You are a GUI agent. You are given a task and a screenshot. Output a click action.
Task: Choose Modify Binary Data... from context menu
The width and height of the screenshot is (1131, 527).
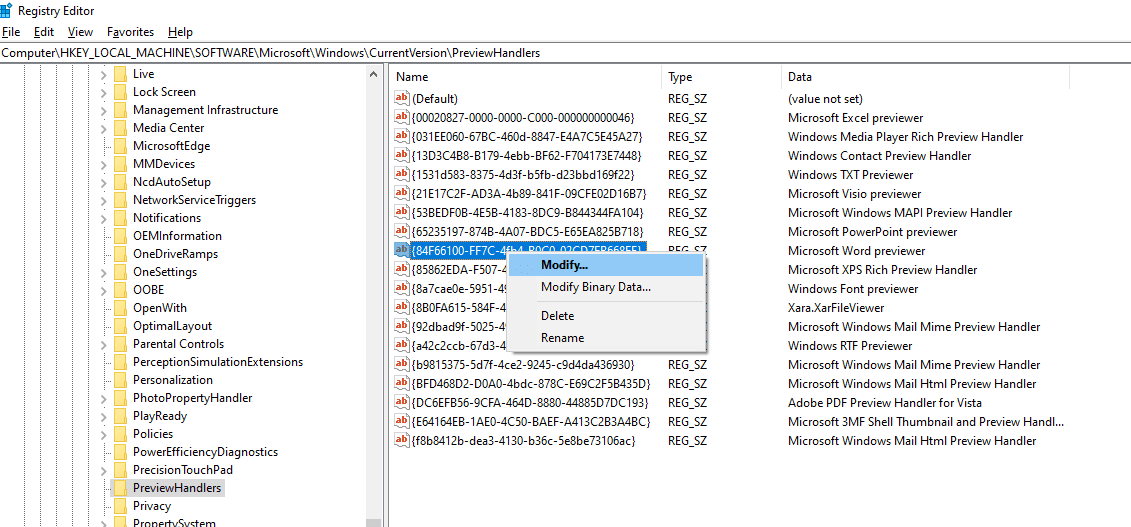tap(606, 287)
